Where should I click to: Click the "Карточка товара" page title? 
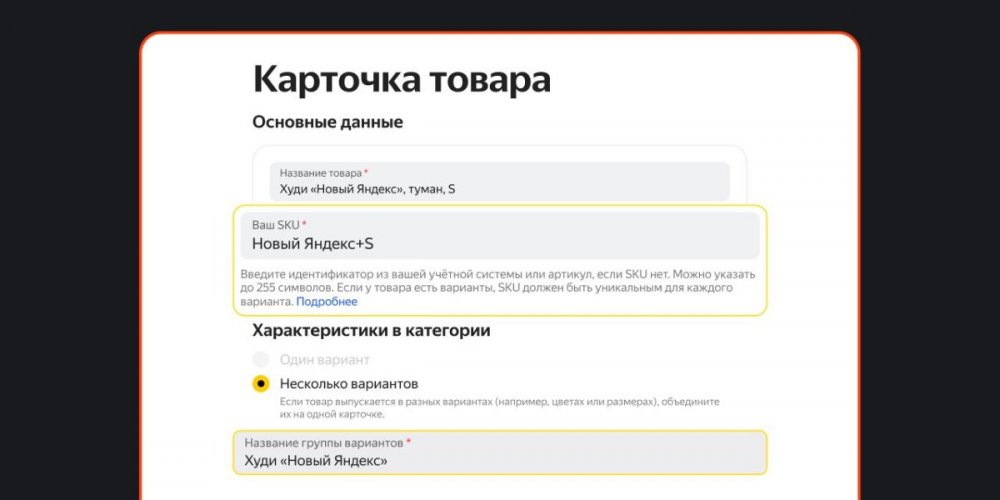coord(401,79)
